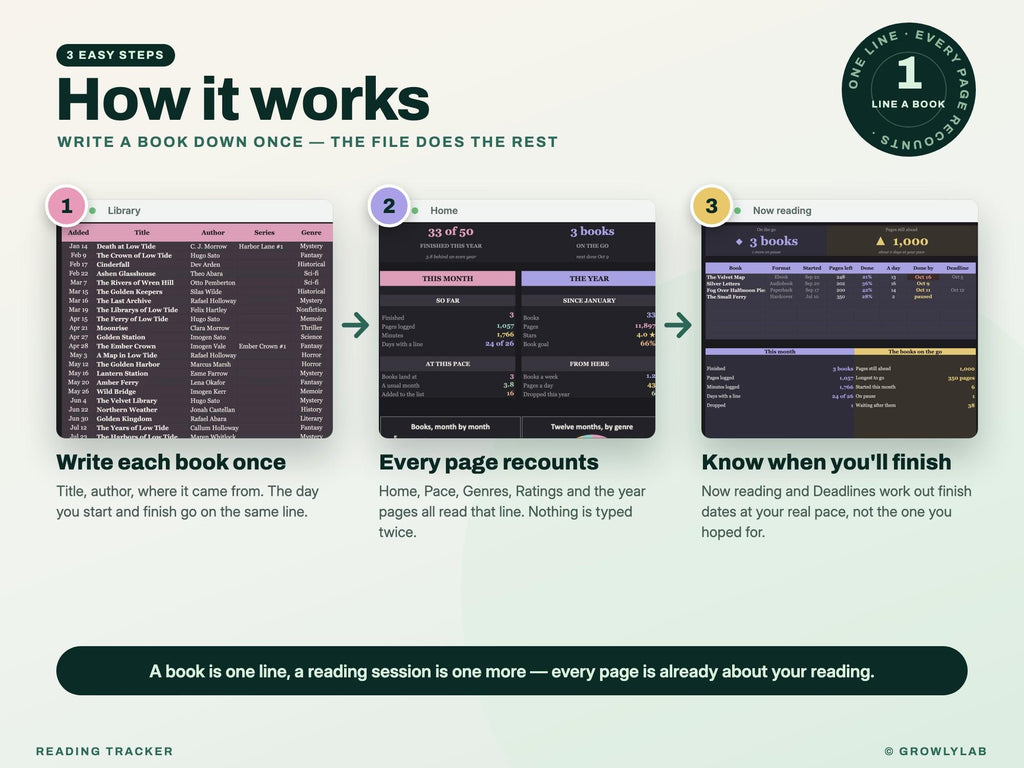Select the 'Silver Letters' book row

840,284
